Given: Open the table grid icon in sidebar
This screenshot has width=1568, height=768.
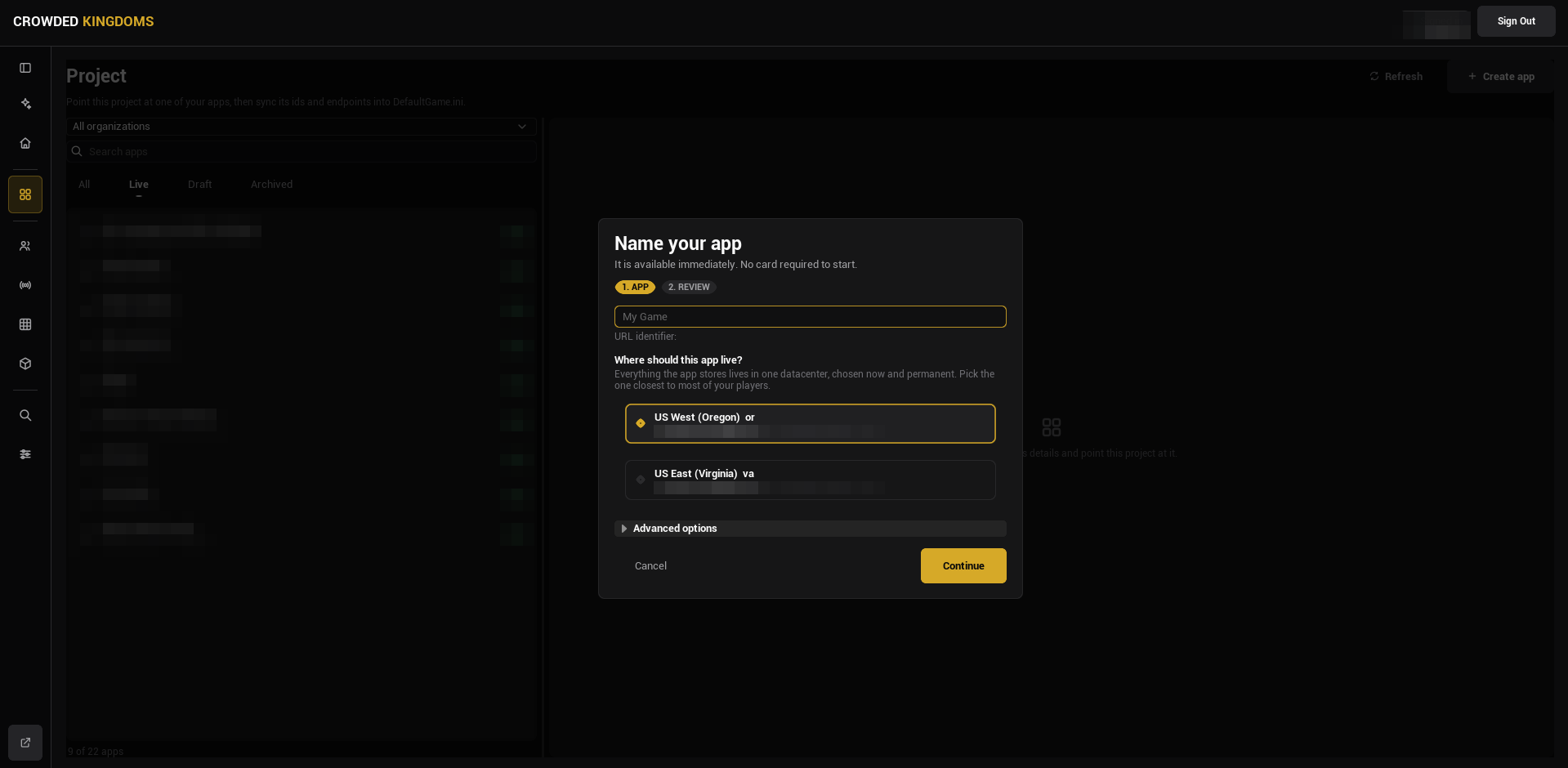Looking at the screenshot, I should 25,324.
